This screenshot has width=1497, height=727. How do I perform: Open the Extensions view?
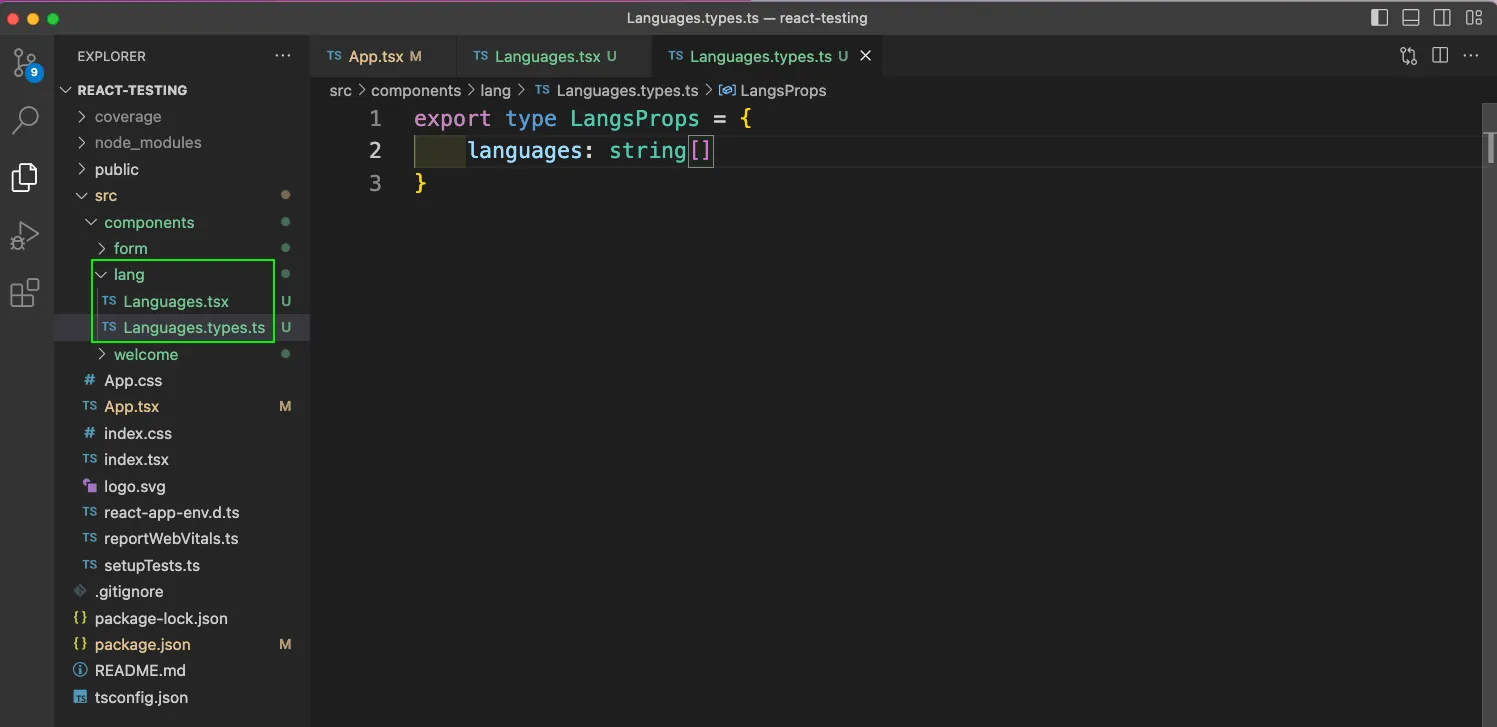25,293
